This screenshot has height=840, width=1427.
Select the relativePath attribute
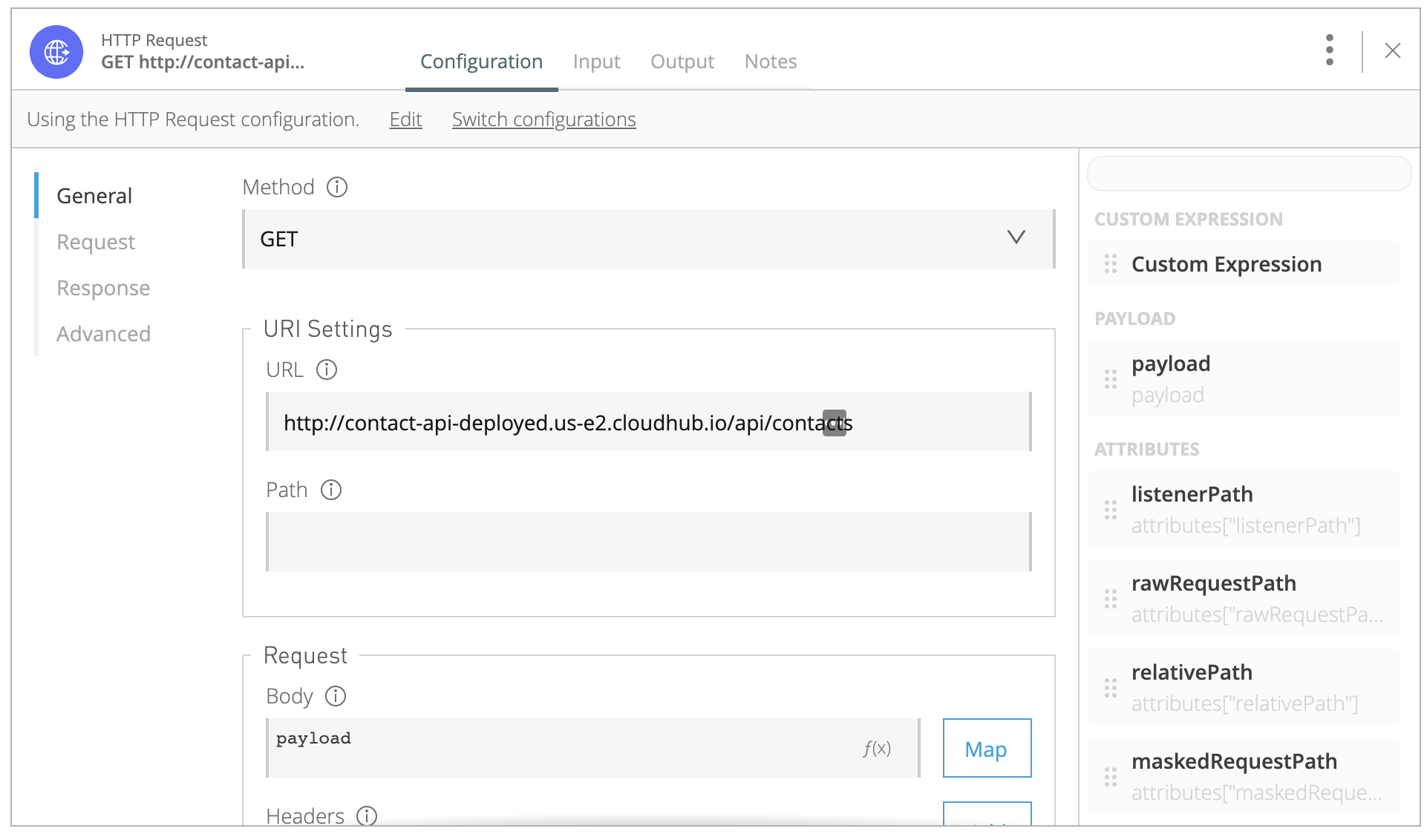pos(1243,688)
